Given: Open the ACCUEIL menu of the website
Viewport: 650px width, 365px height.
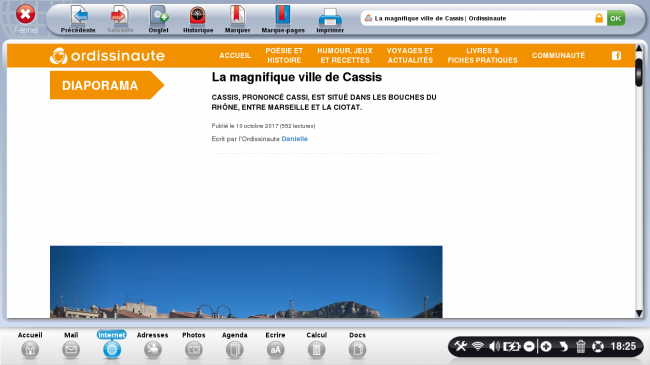Looking at the screenshot, I should click(235, 56).
